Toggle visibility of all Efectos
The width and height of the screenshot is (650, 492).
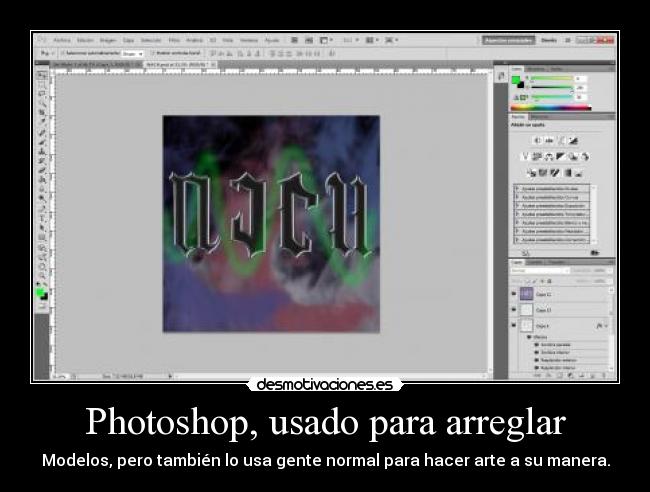click(529, 337)
